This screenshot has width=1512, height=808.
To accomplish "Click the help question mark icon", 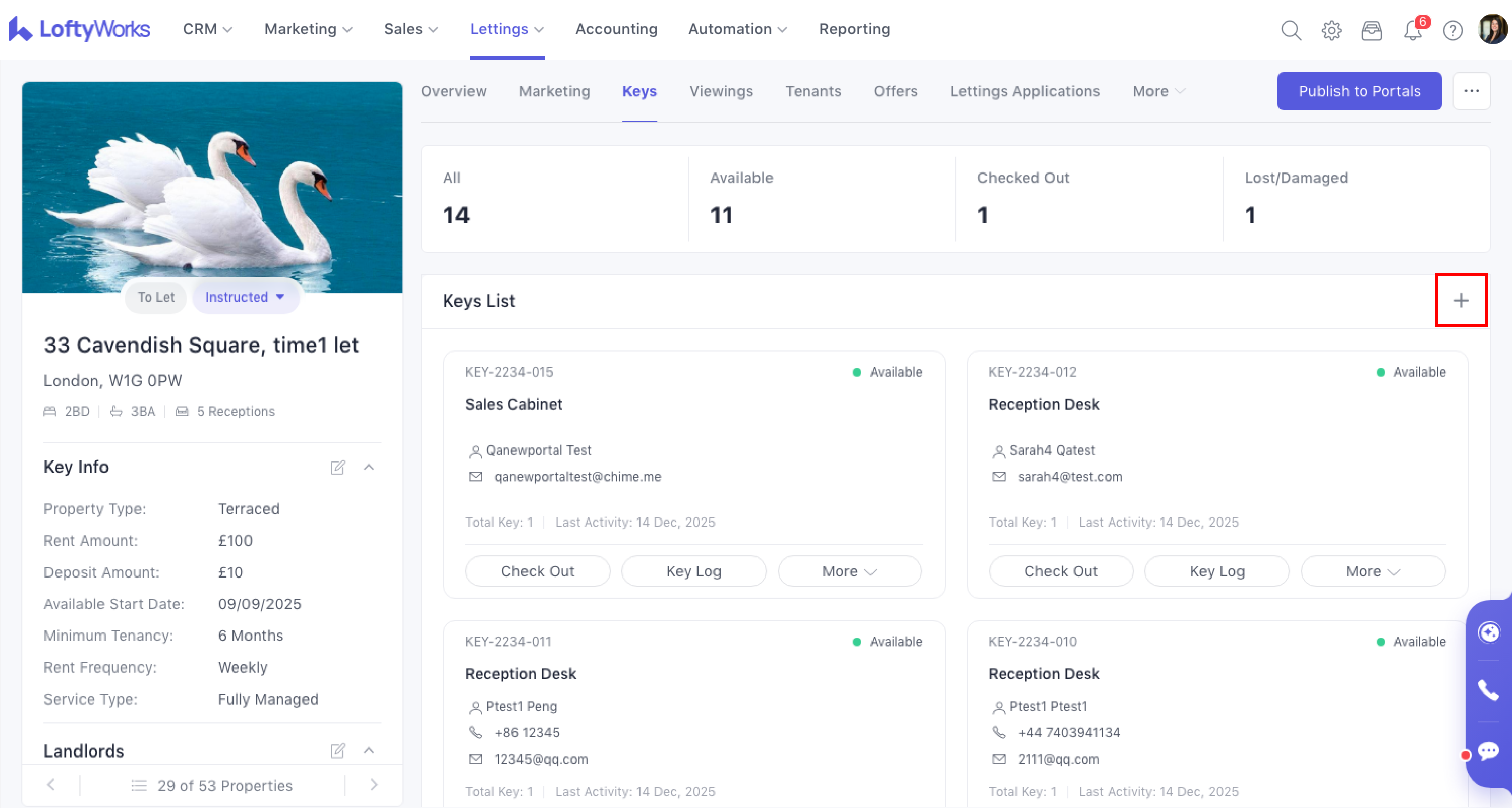I will [1452, 30].
